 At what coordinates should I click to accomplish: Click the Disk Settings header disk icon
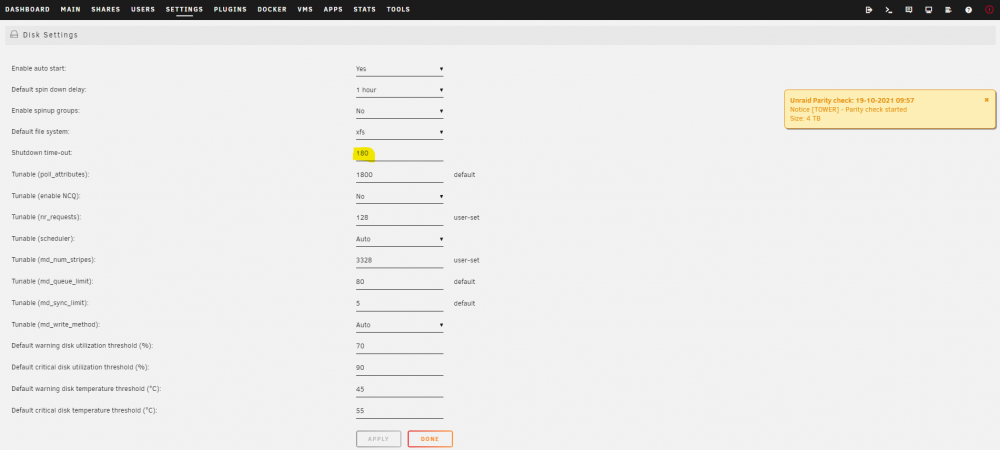14,35
